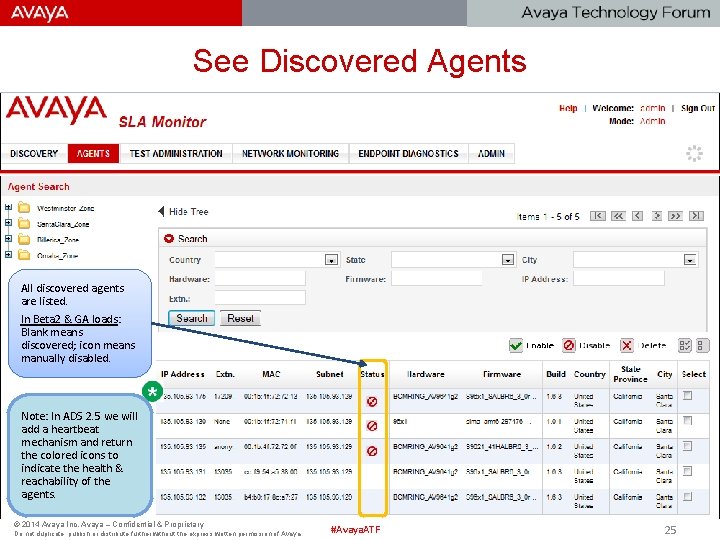Open ENDPOINT DIAGNOSTICS tab
The image size is (720, 540).
[408, 153]
